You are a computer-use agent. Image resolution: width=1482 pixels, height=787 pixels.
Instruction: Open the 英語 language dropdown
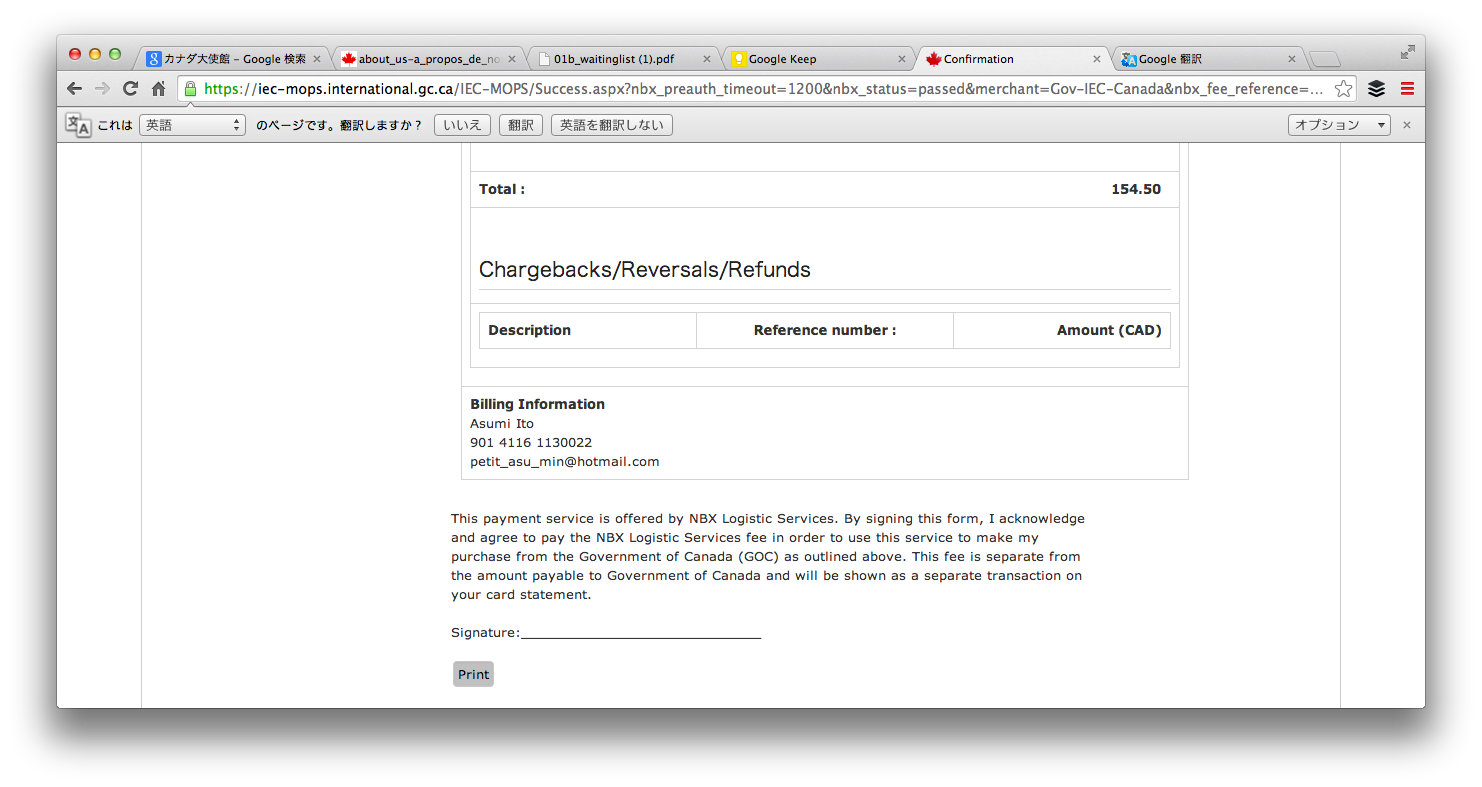pyautogui.click(x=192, y=125)
